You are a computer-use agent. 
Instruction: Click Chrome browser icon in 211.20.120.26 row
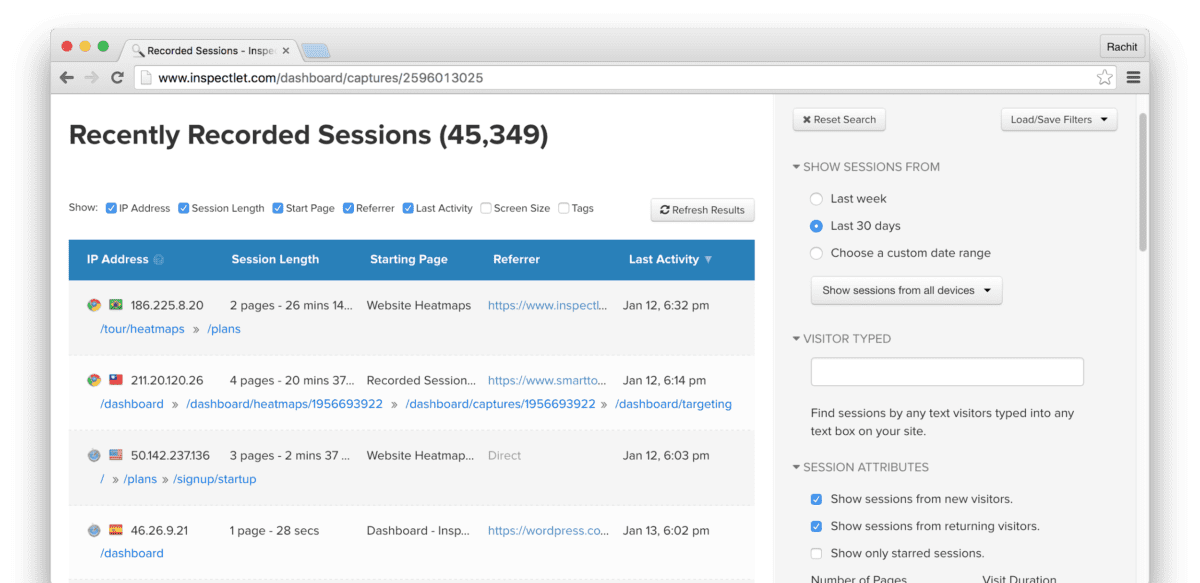click(94, 380)
